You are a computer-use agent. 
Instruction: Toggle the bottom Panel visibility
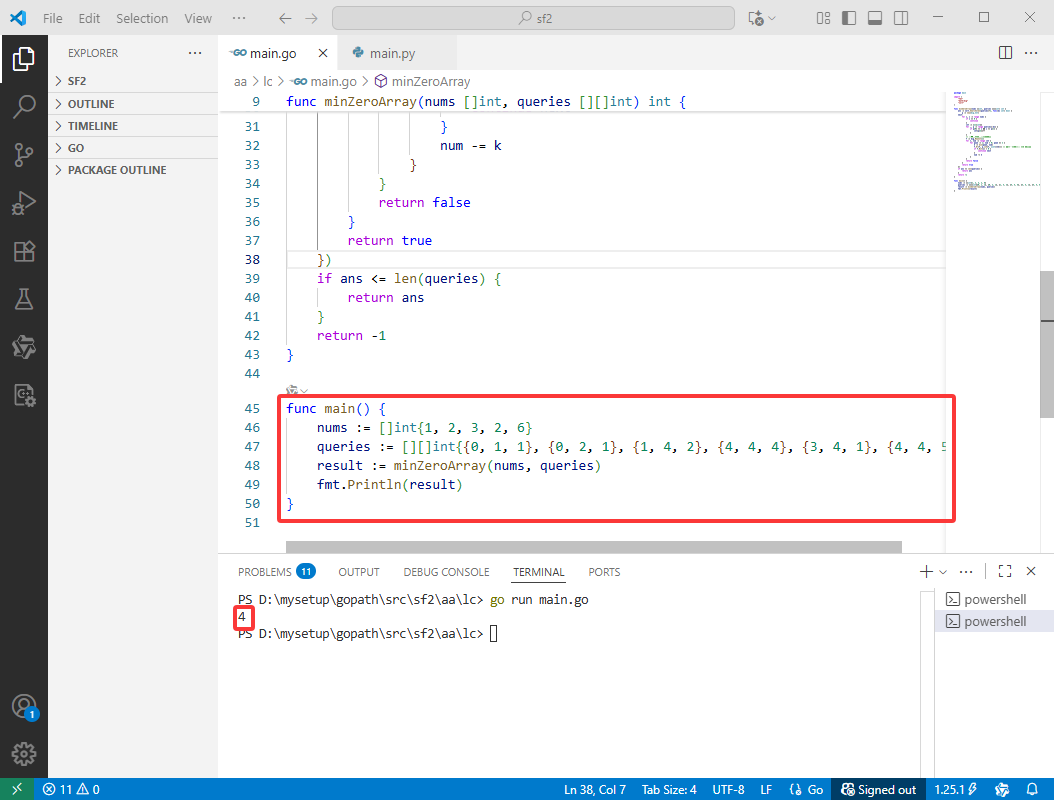(x=875, y=18)
